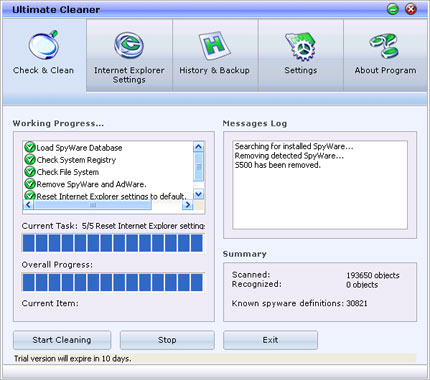The image size is (430, 380).
Task: Click 'Searching for installed SpyWare...' log line
Action: coord(294,146)
